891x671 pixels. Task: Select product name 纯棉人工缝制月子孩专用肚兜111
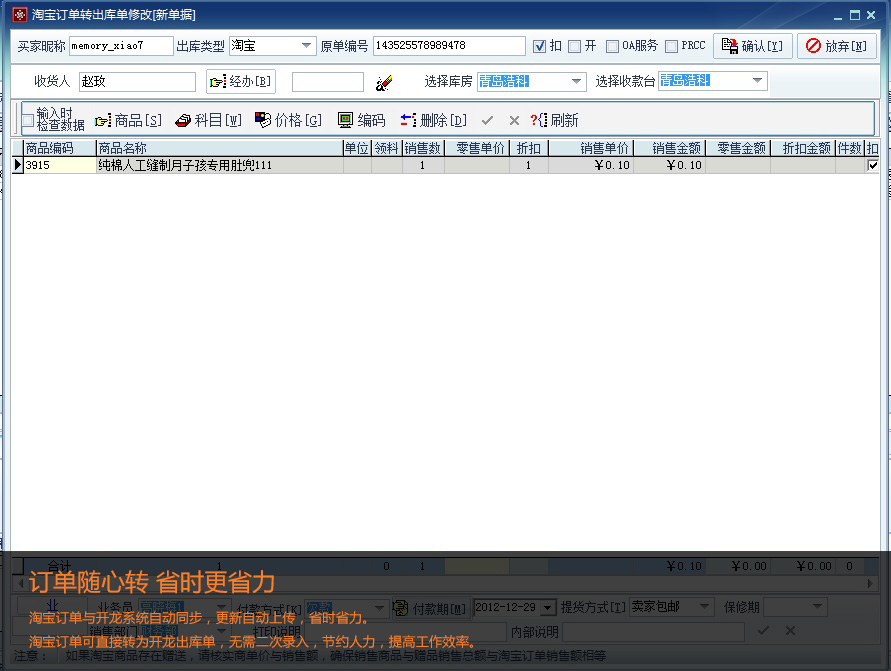219,165
